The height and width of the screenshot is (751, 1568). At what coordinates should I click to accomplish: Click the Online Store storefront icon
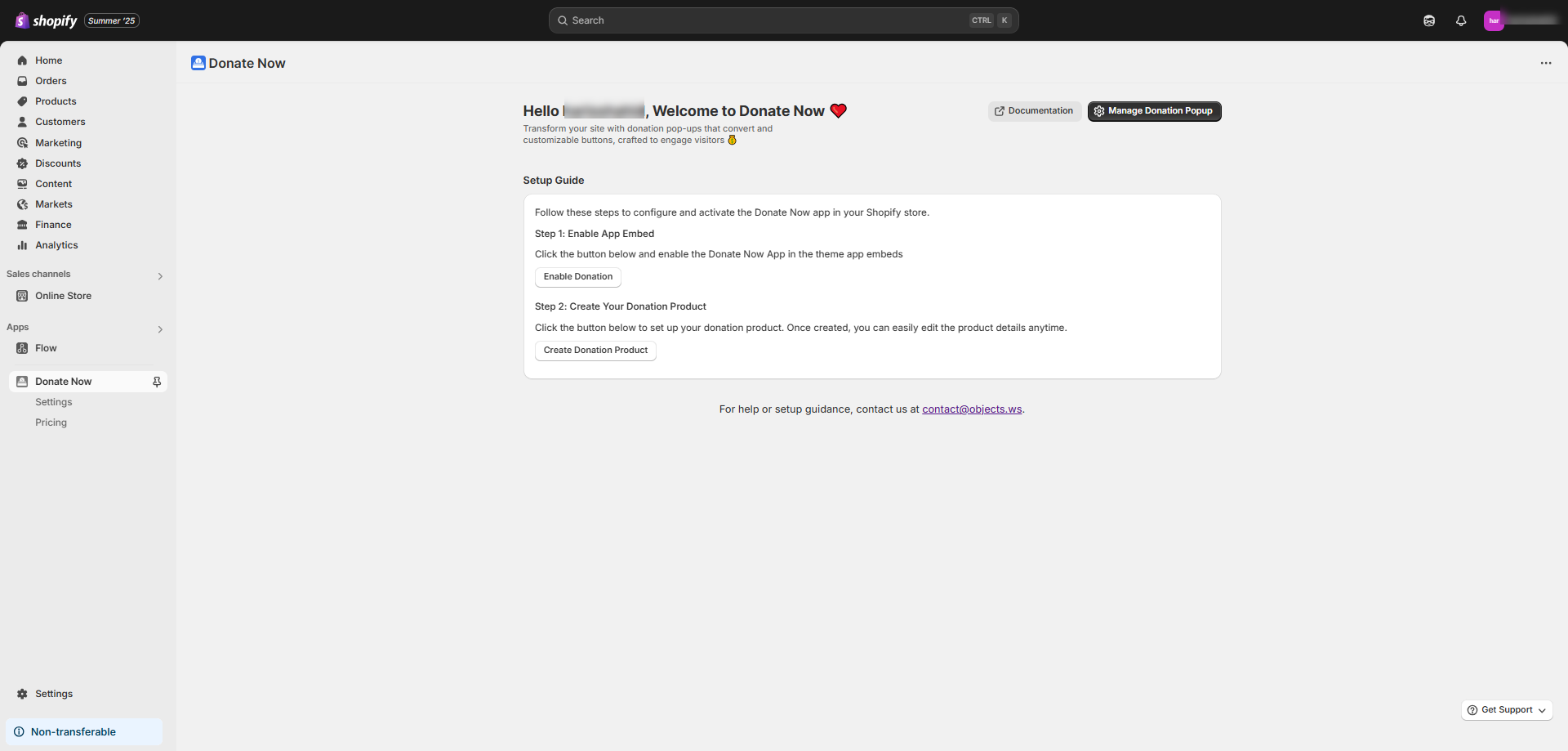[x=22, y=296]
